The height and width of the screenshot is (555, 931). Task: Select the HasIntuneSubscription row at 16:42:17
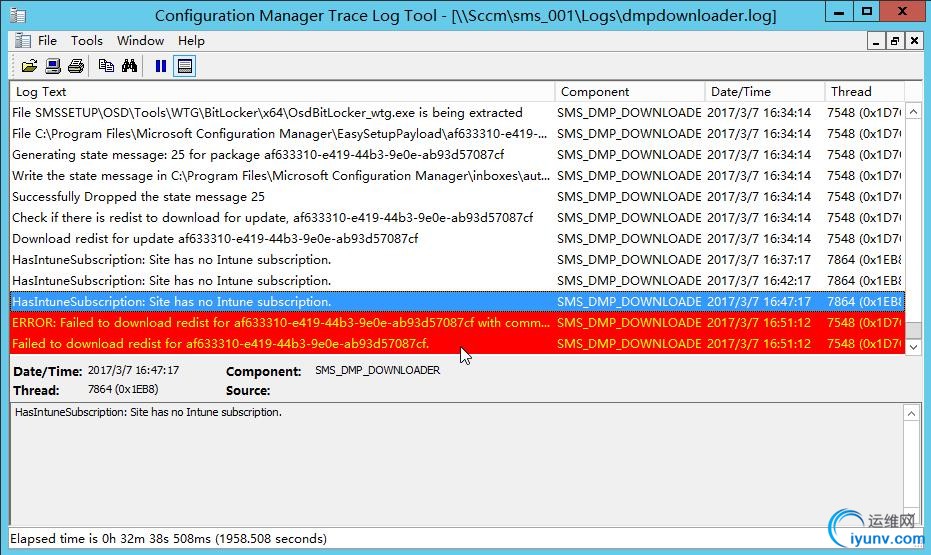click(x=457, y=281)
